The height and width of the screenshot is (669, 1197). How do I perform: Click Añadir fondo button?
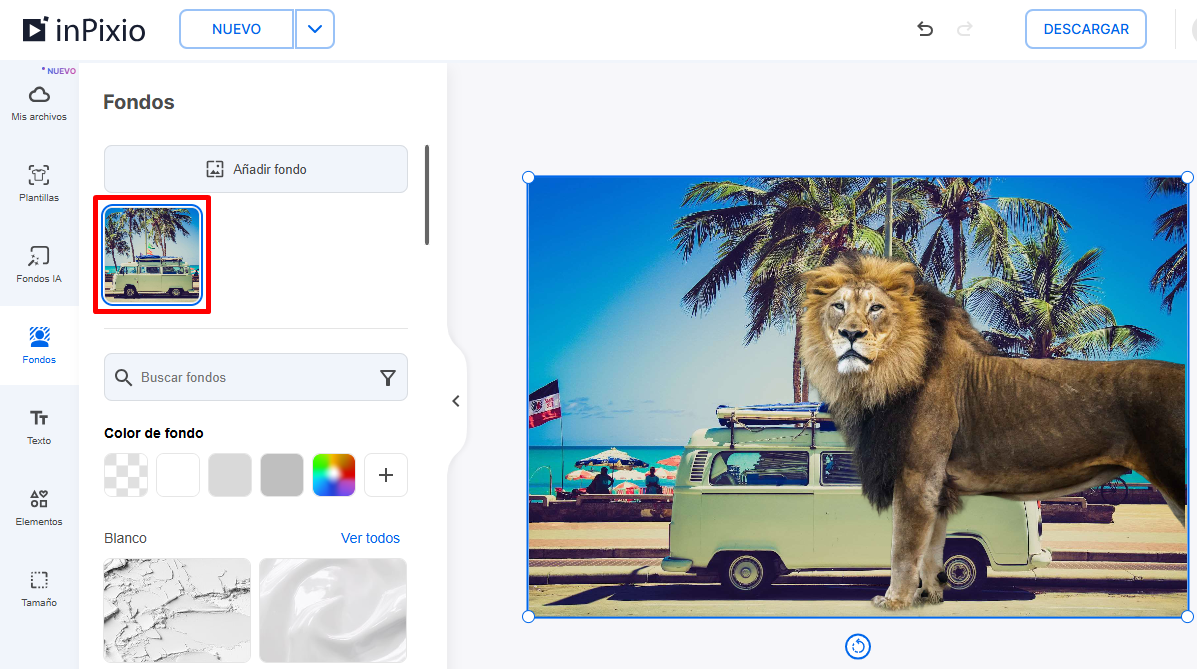pyautogui.click(x=256, y=169)
